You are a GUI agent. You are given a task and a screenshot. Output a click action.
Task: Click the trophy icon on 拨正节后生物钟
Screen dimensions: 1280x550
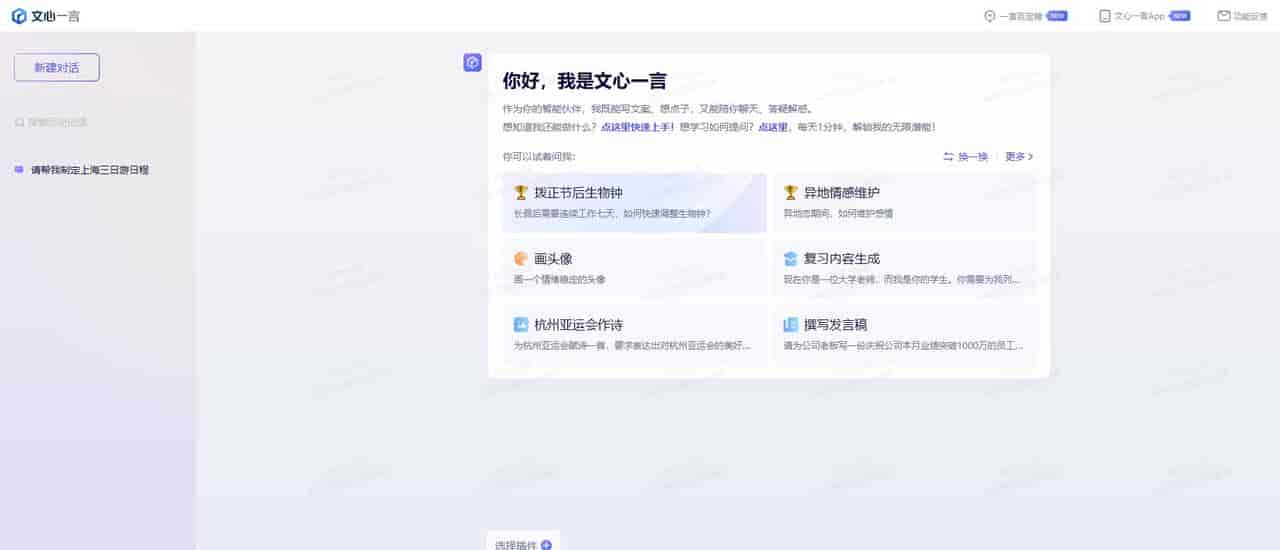(x=520, y=192)
